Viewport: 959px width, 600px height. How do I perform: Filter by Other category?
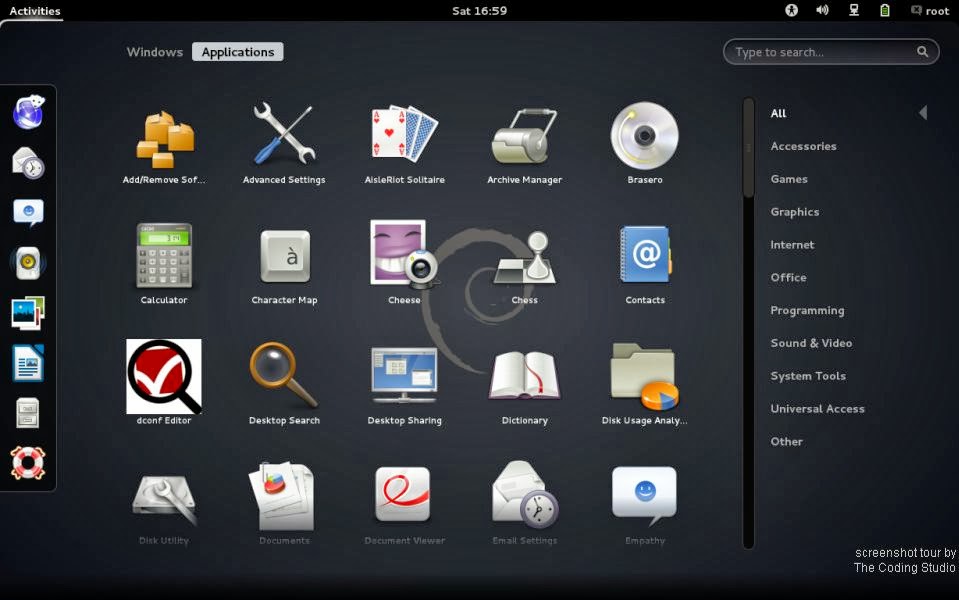tap(787, 442)
